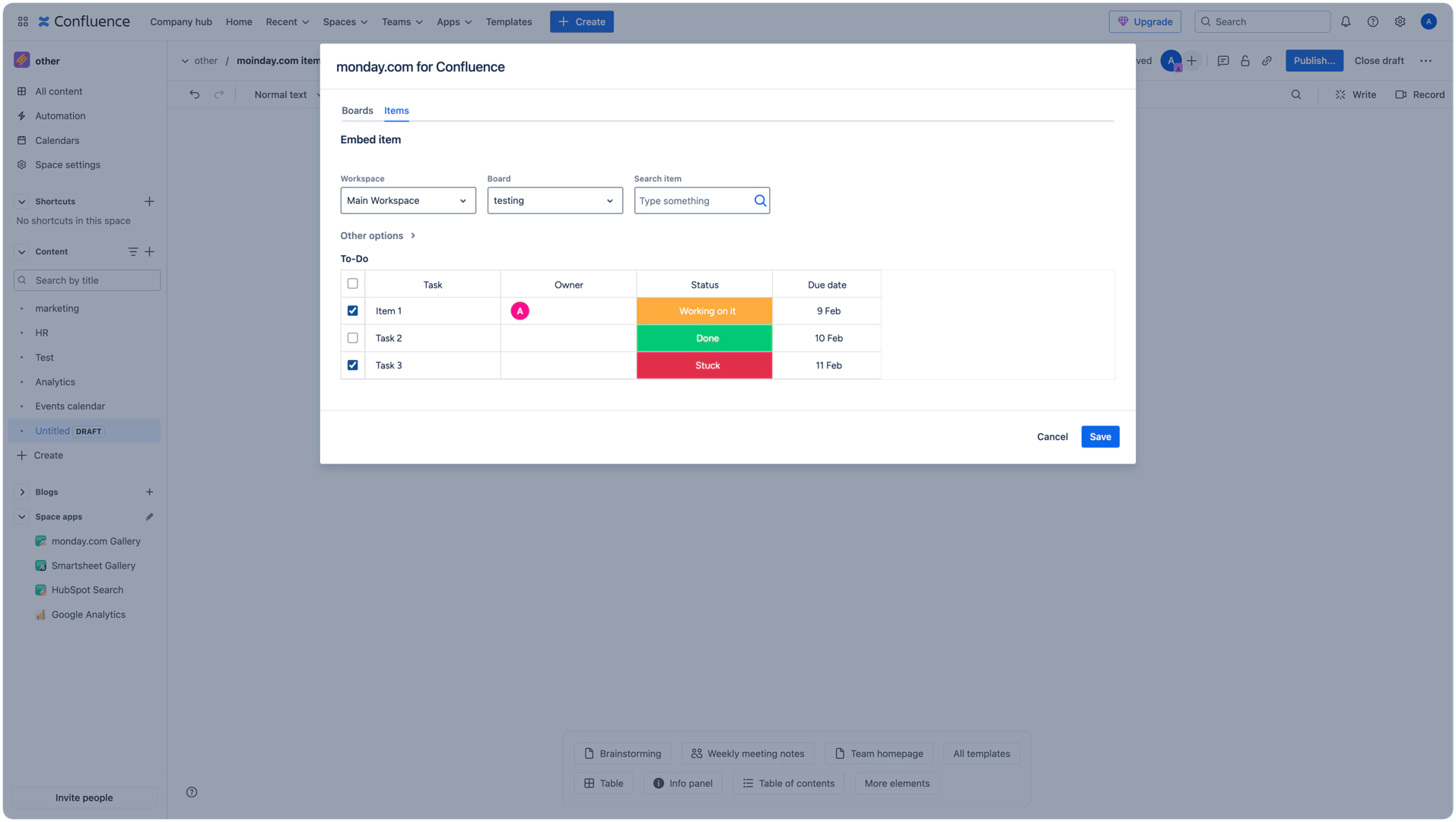The width and height of the screenshot is (1456, 822).
Task: Click Close draft
Action: pos(1378,61)
